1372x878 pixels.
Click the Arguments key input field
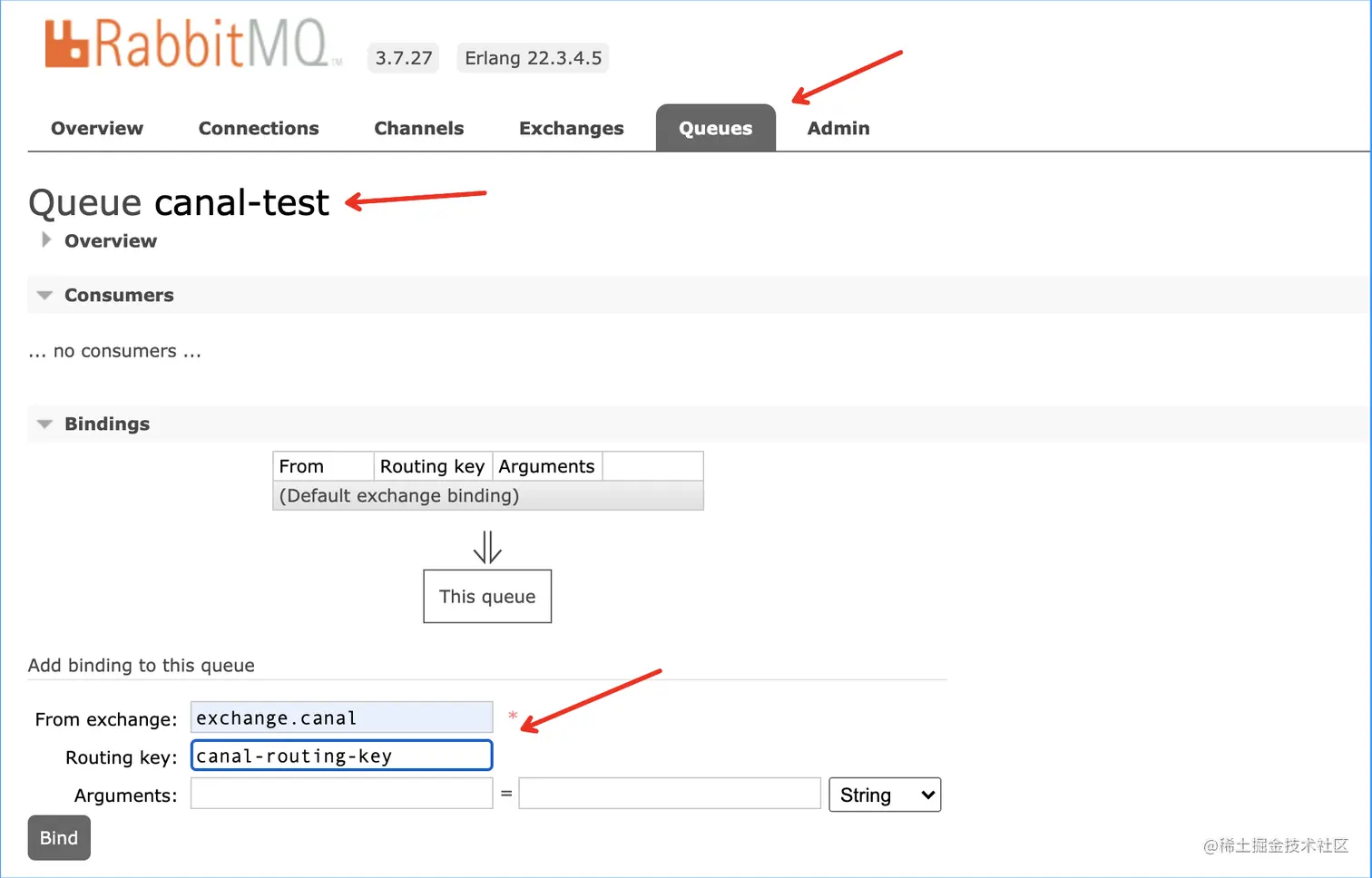tap(341, 794)
